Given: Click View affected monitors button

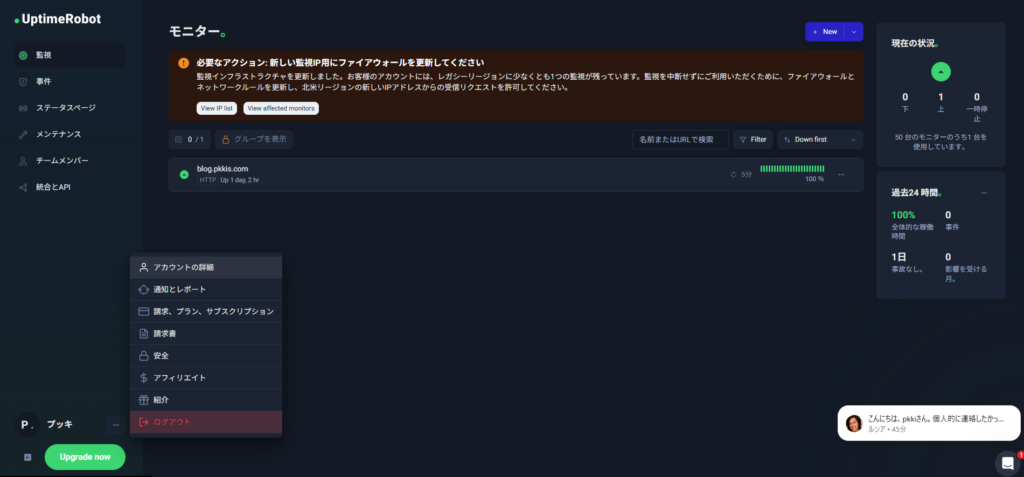Looking at the screenshot, I should pos(281,108).
